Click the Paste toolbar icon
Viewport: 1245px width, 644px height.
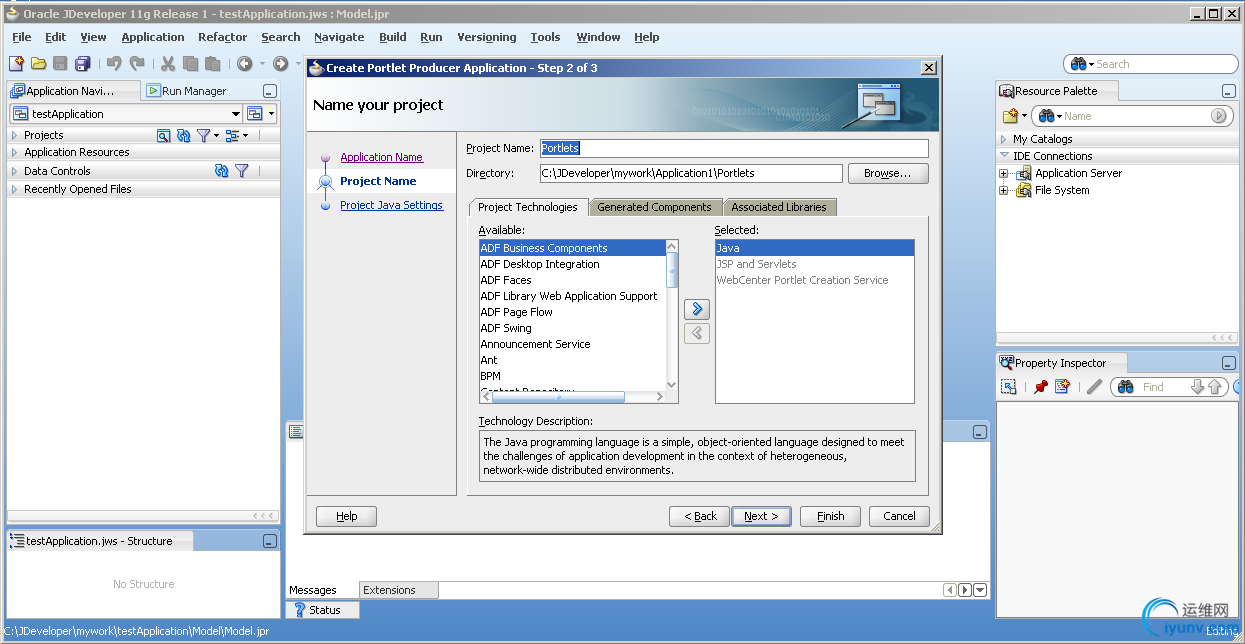tap(212, 64)
